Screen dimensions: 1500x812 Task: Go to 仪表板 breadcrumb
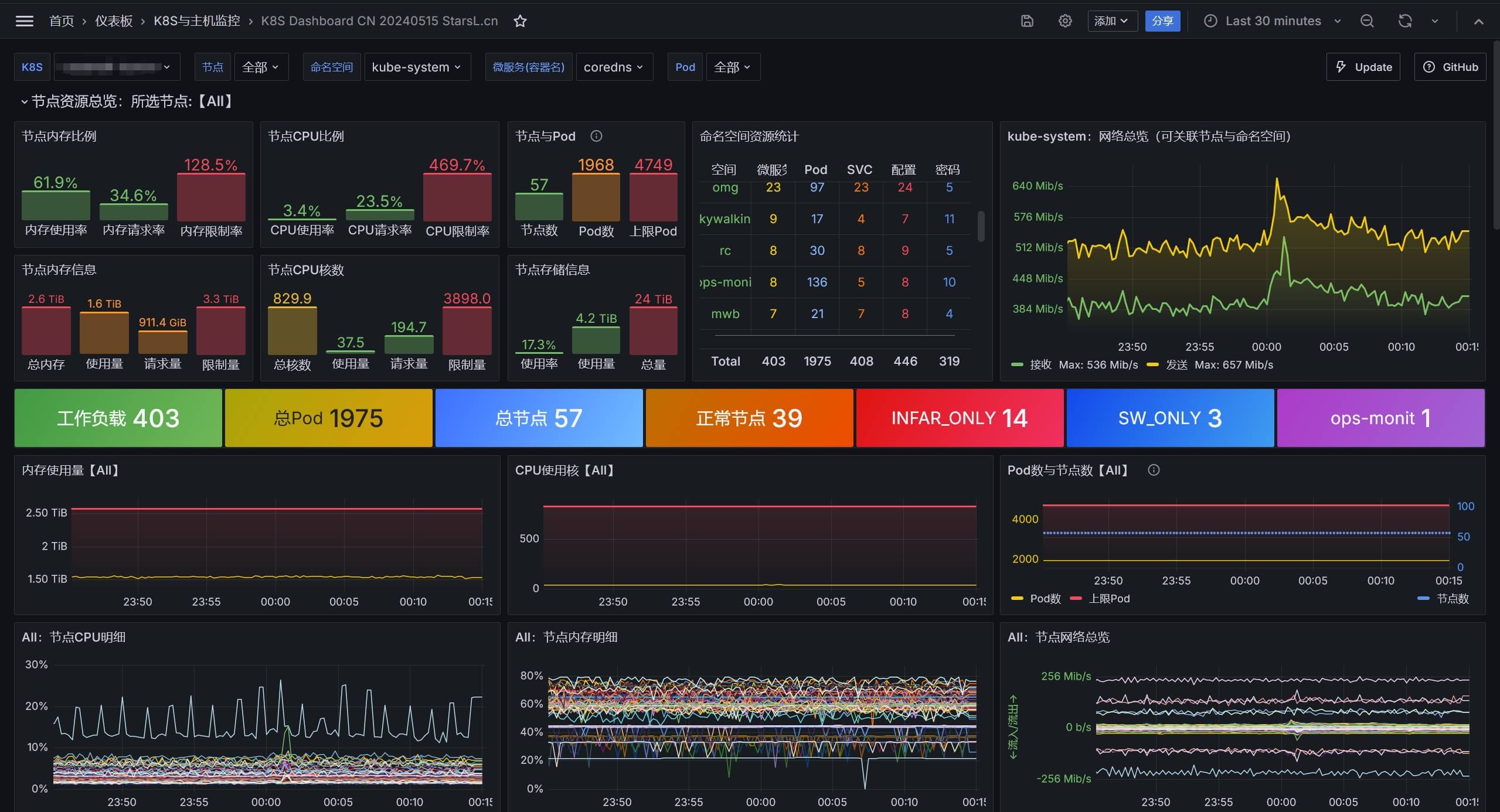coord(114,21)
